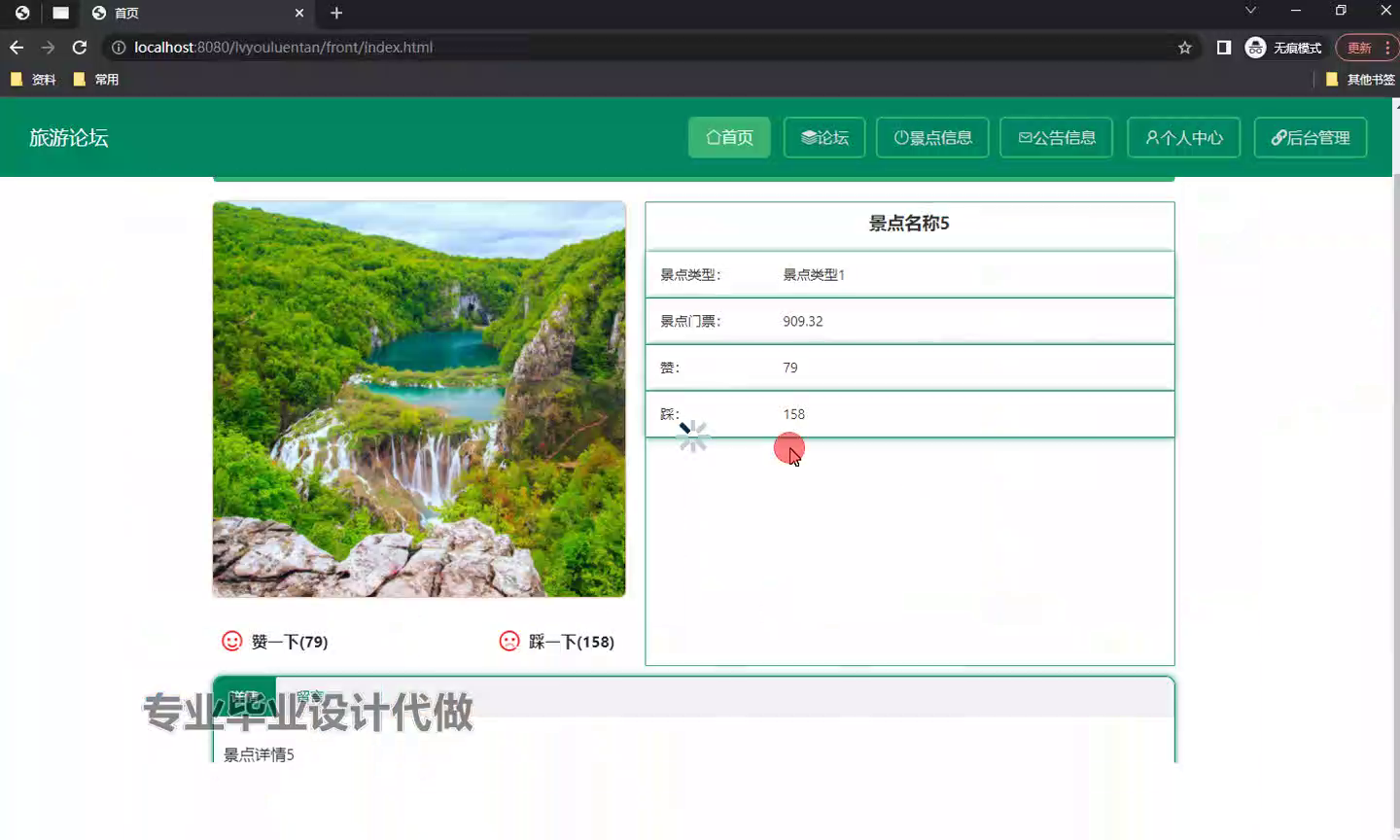Image resolution: width=1400 pixels, height=840 pixels.
Task: Click the 景点类型1 value
Action: [x=814, y=275]
